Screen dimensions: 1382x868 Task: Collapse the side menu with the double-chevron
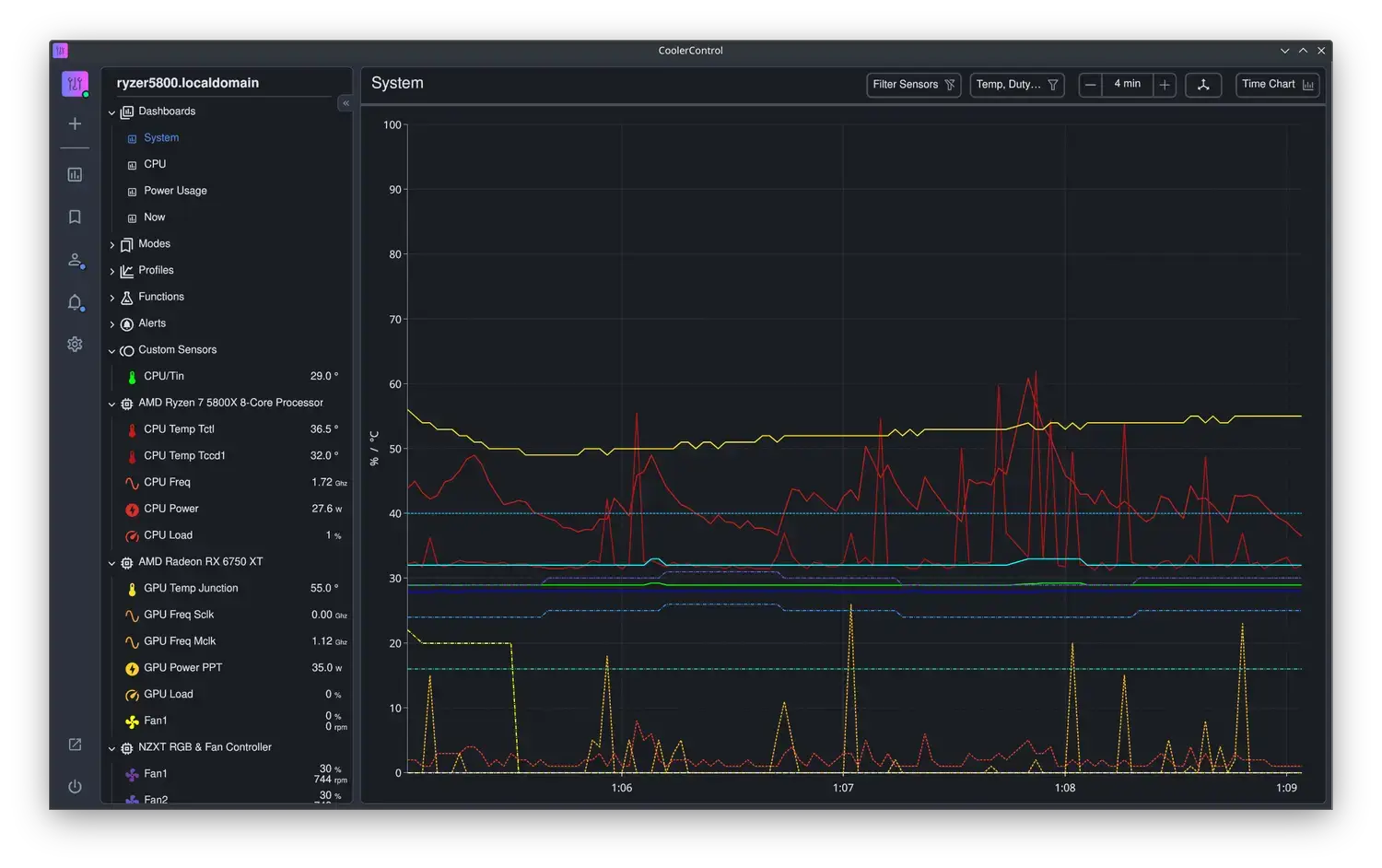point(345,103)
